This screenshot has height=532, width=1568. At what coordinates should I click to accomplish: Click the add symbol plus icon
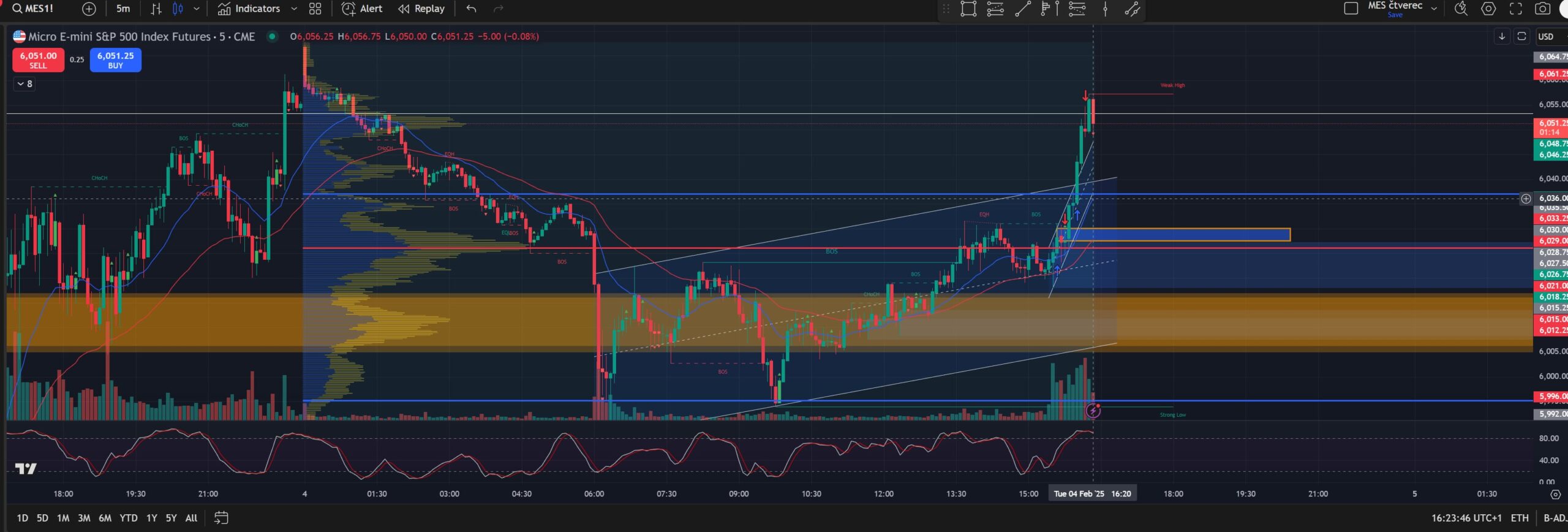tap(89, 9)
